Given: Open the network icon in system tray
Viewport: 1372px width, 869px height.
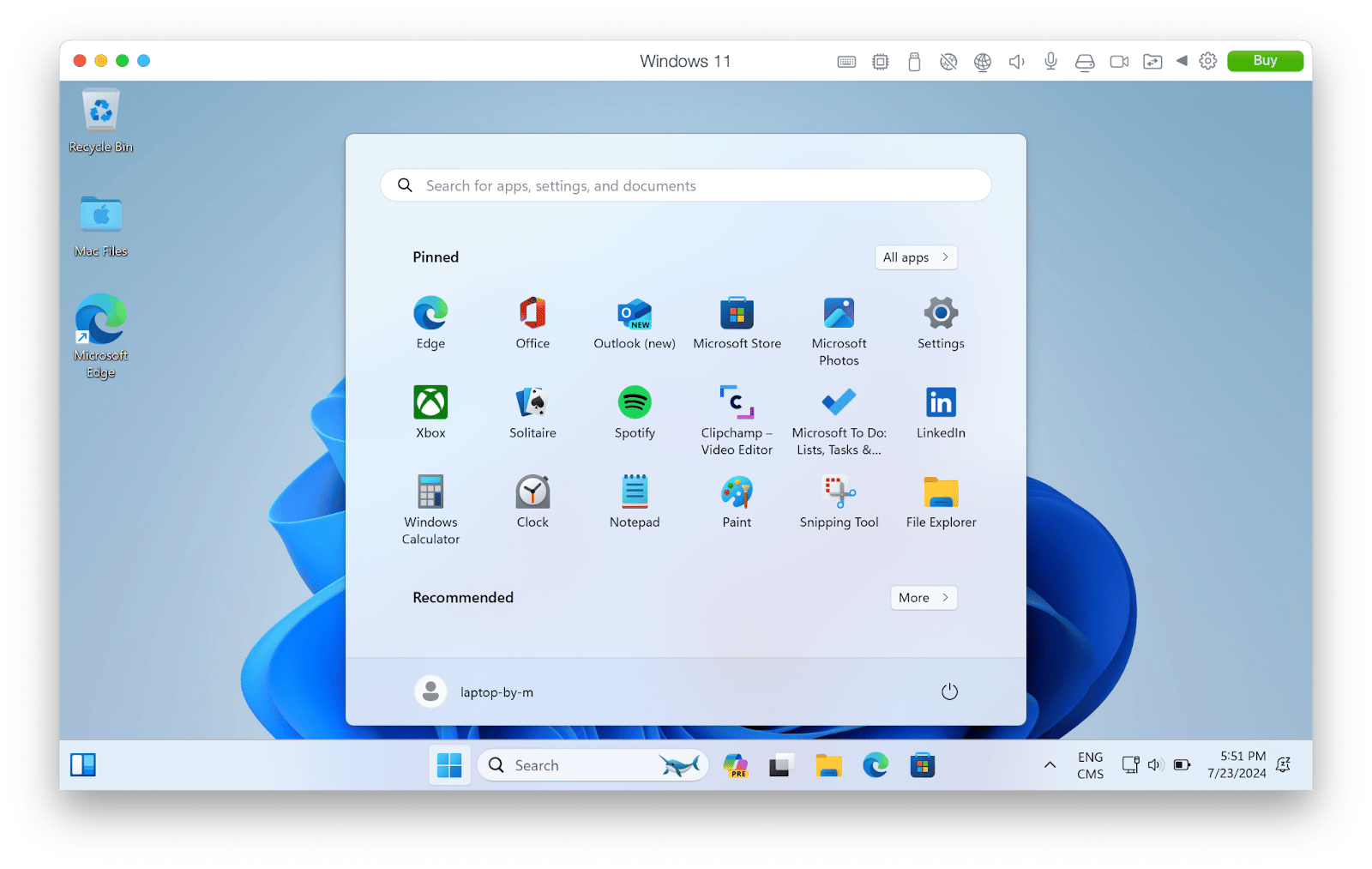Looking at the screenshot, I should click(1131, 764).
